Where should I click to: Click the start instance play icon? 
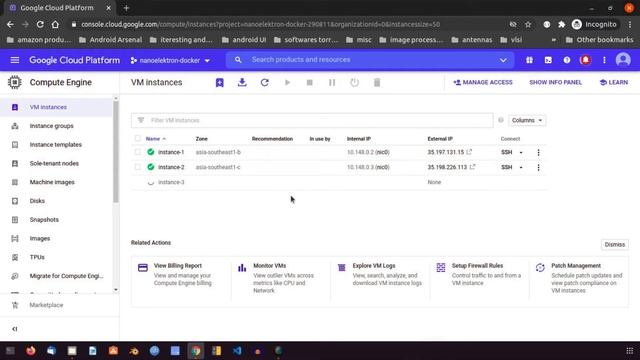287,82
